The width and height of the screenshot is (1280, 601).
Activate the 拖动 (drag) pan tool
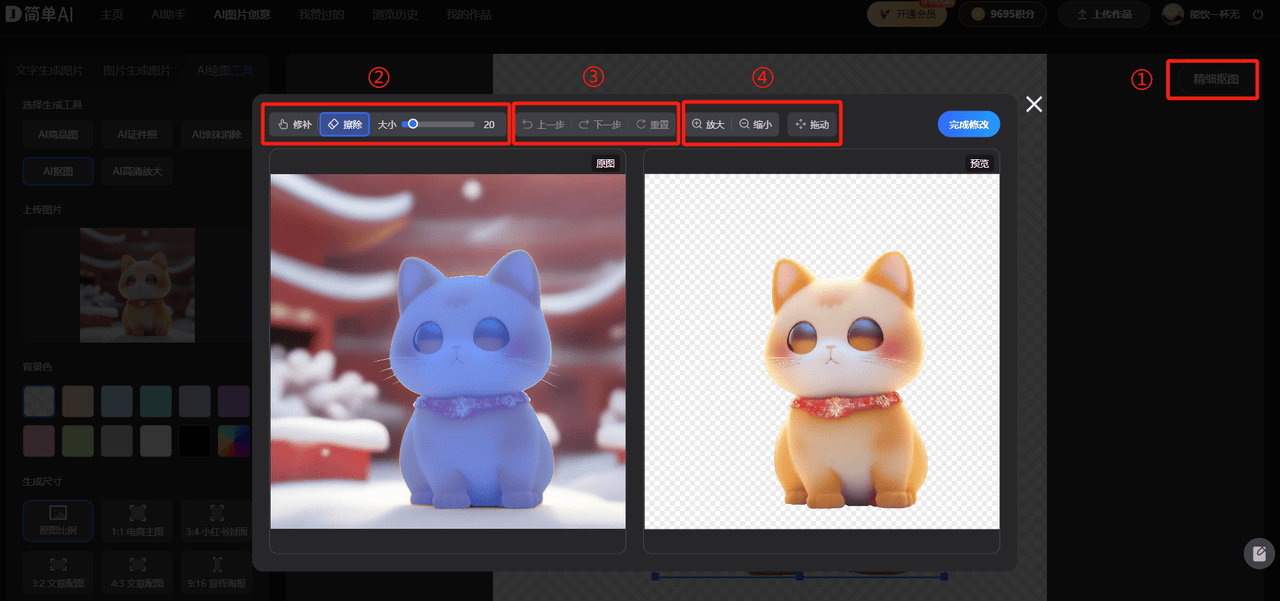click(x=812, y=125)
